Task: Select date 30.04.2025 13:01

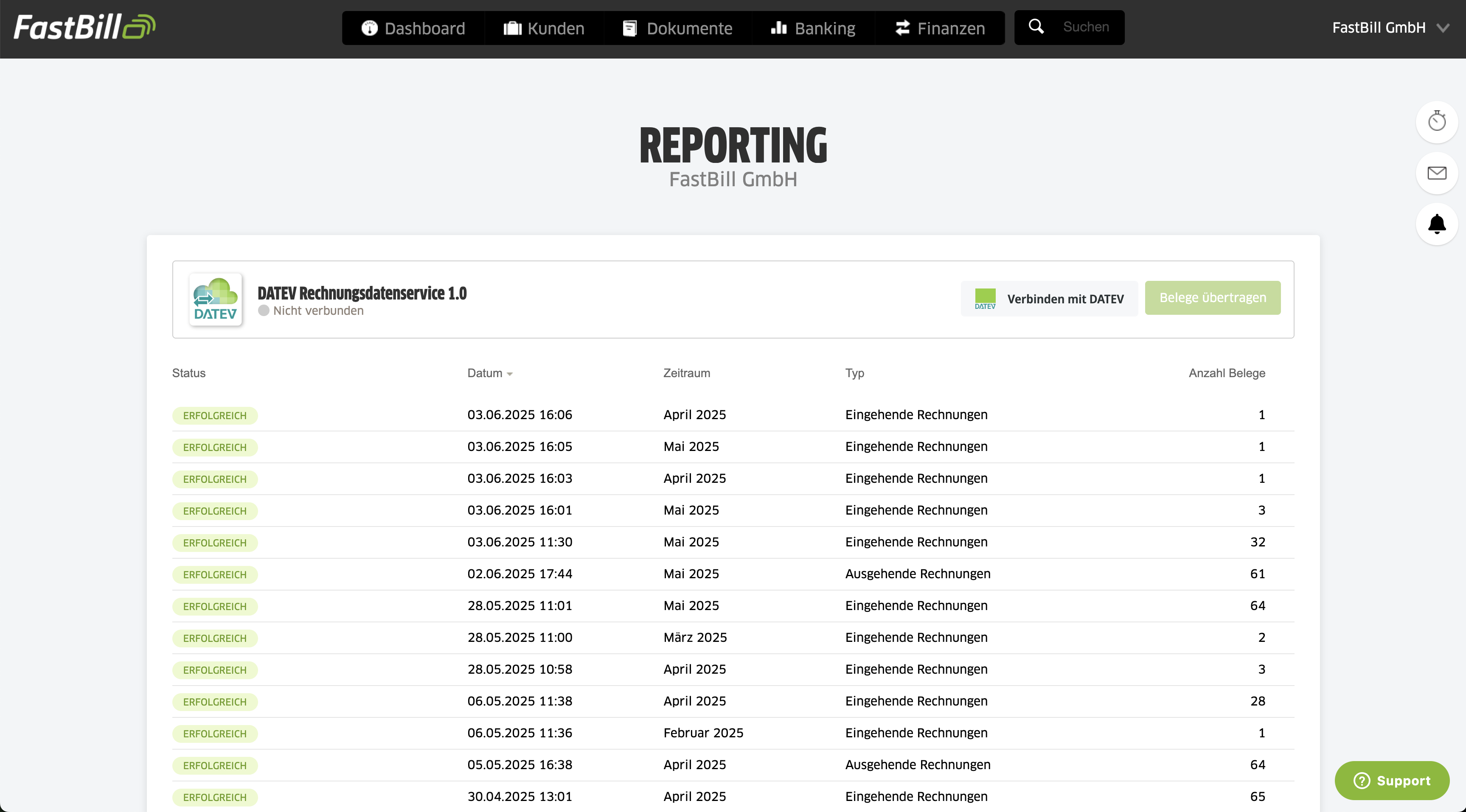Action: (x=520, y=797)
